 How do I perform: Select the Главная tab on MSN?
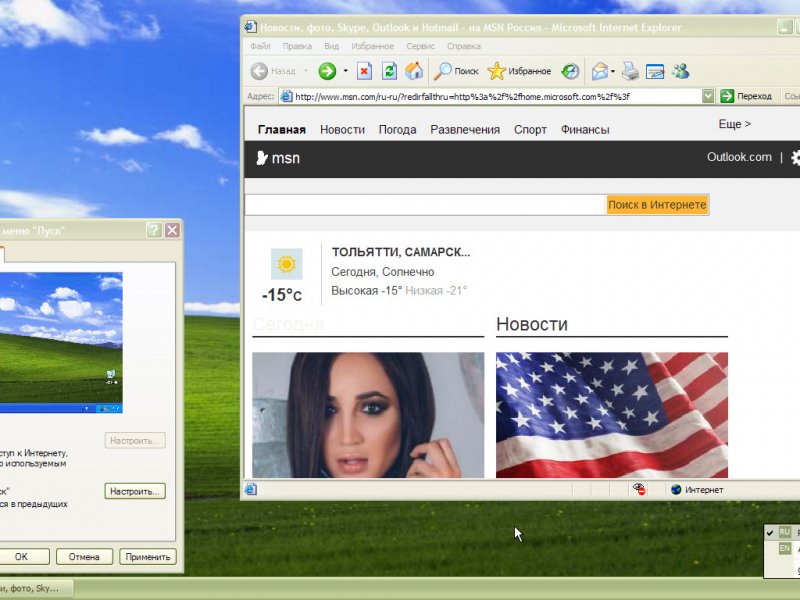[282, 130]
